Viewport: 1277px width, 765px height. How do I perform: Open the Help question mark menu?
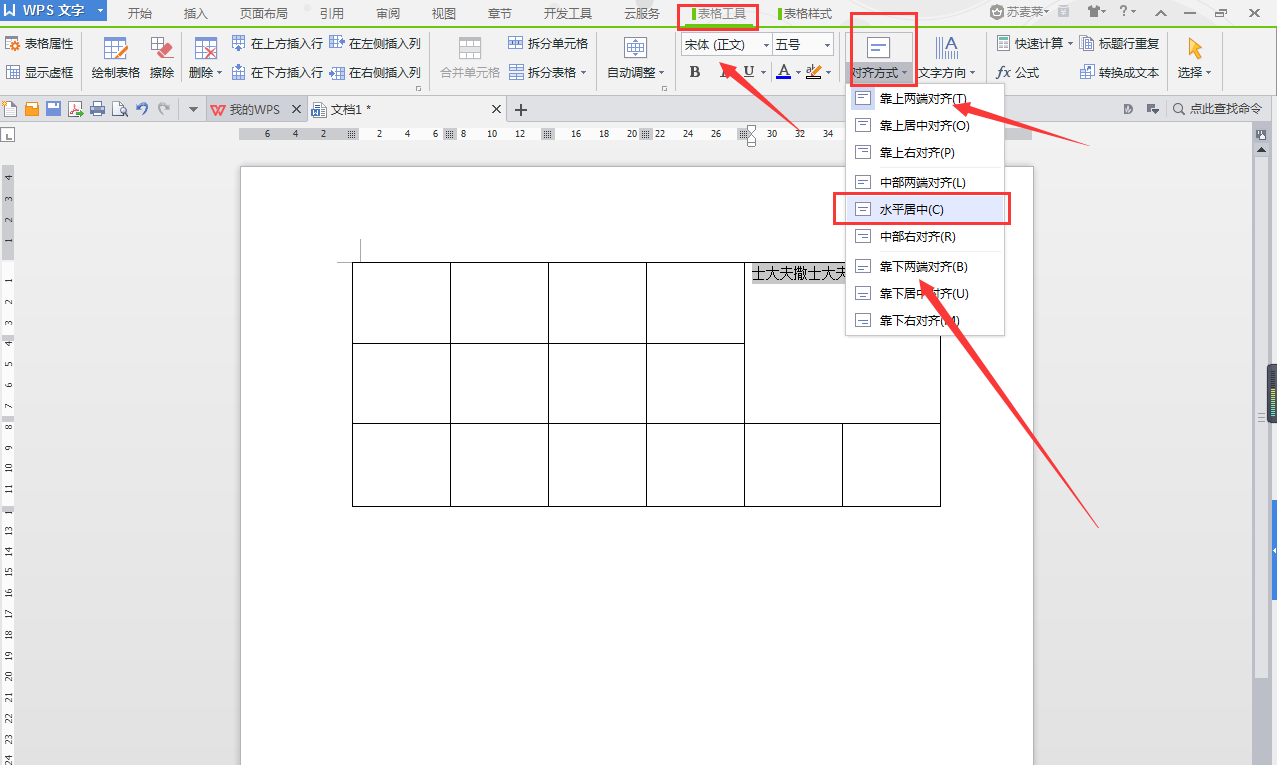1128,12
